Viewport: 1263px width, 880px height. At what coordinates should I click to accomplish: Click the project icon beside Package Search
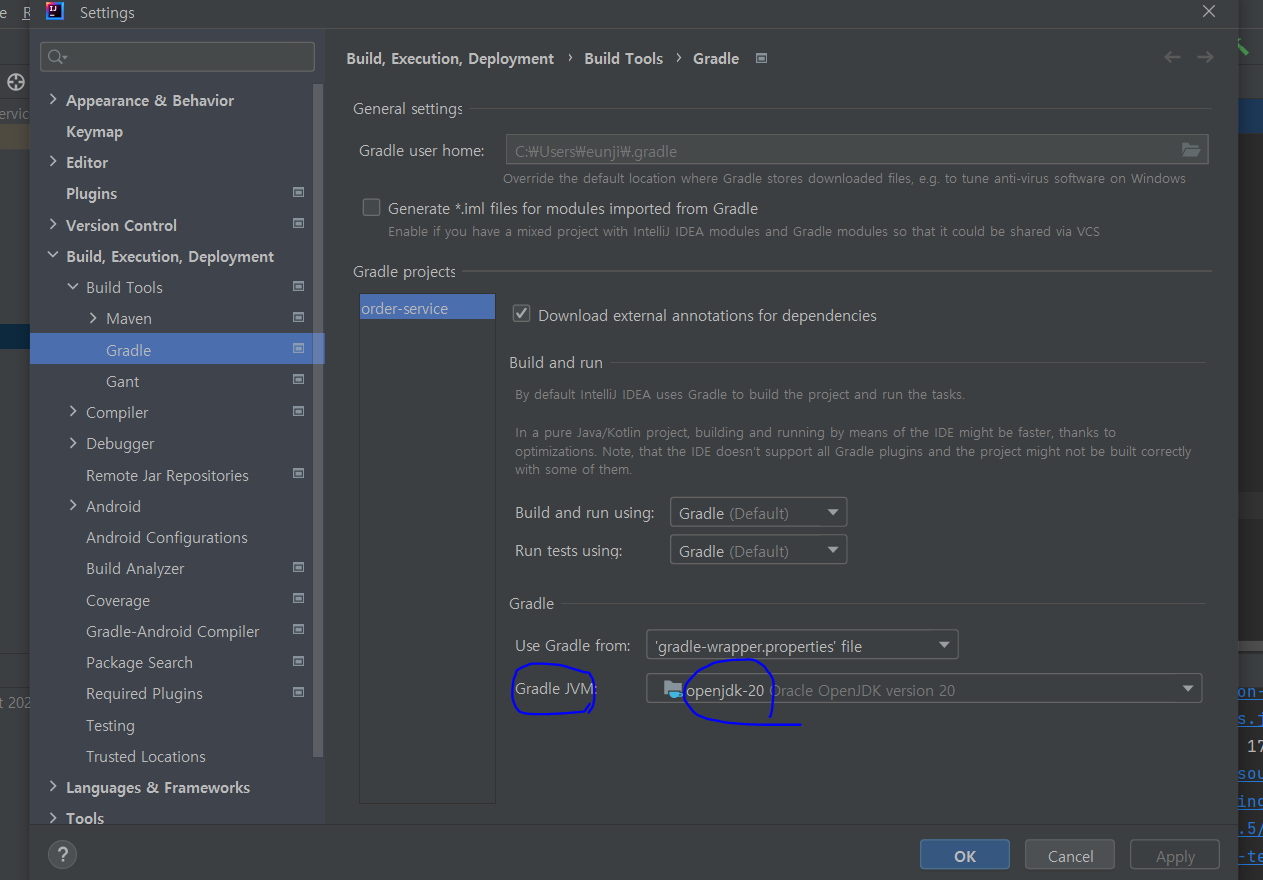tap(298, 661)
